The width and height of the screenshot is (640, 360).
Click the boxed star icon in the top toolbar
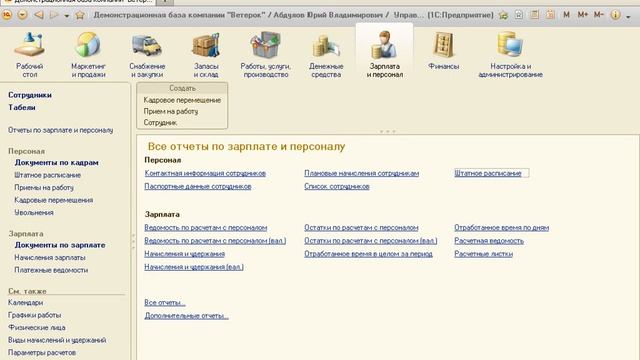coord(519,15)
